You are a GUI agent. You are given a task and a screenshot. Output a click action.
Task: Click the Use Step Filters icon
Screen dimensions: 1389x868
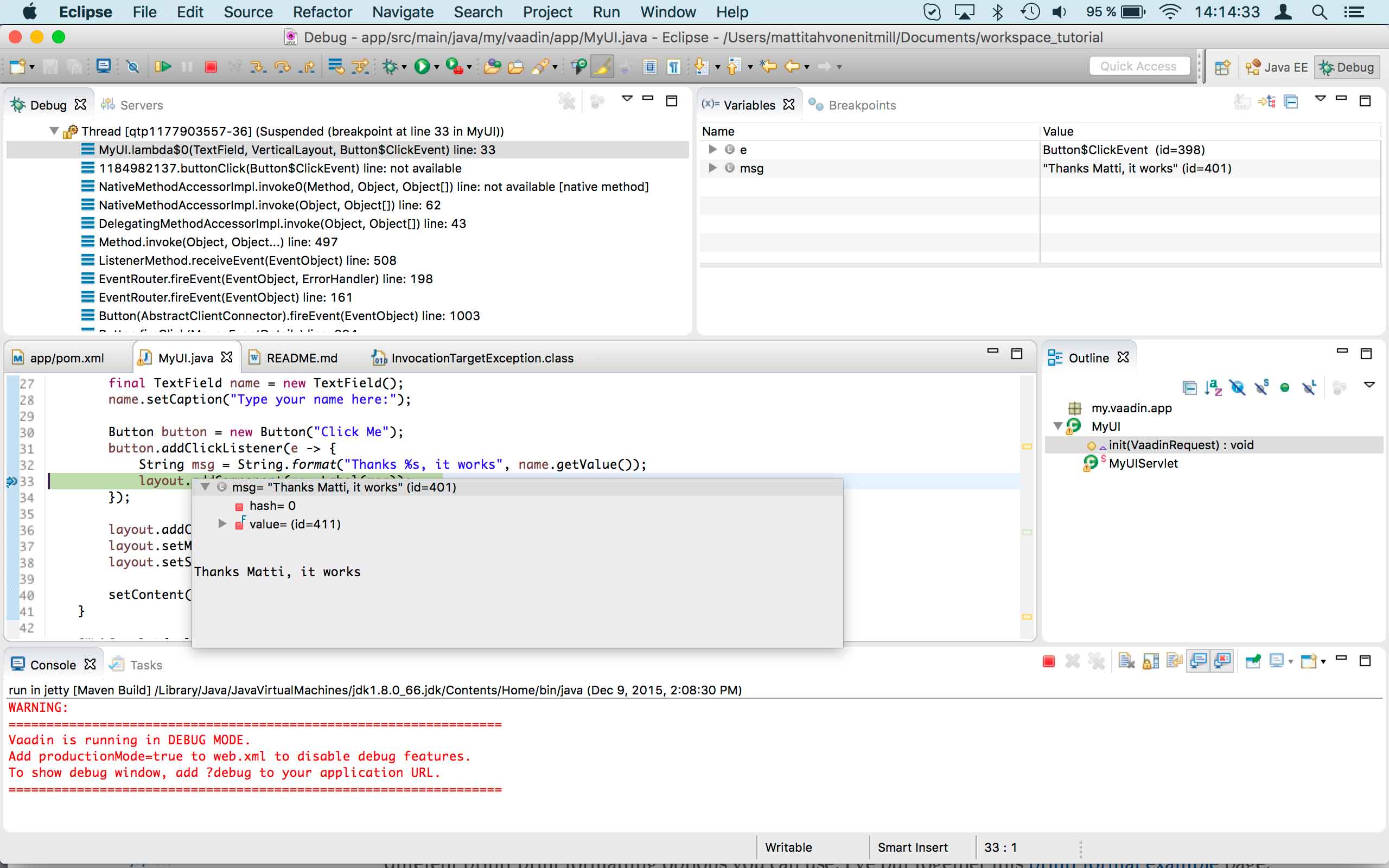point(360,67)
